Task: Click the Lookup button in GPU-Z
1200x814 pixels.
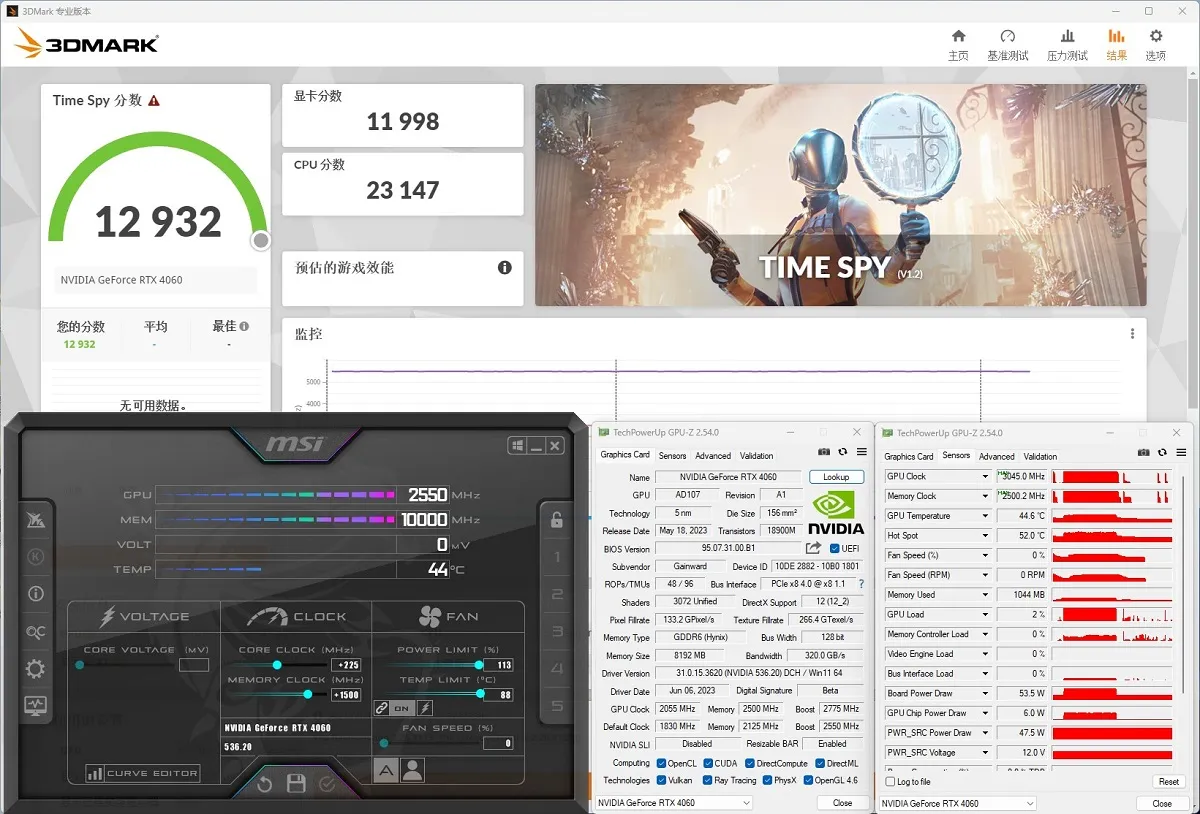Action: 836,477
